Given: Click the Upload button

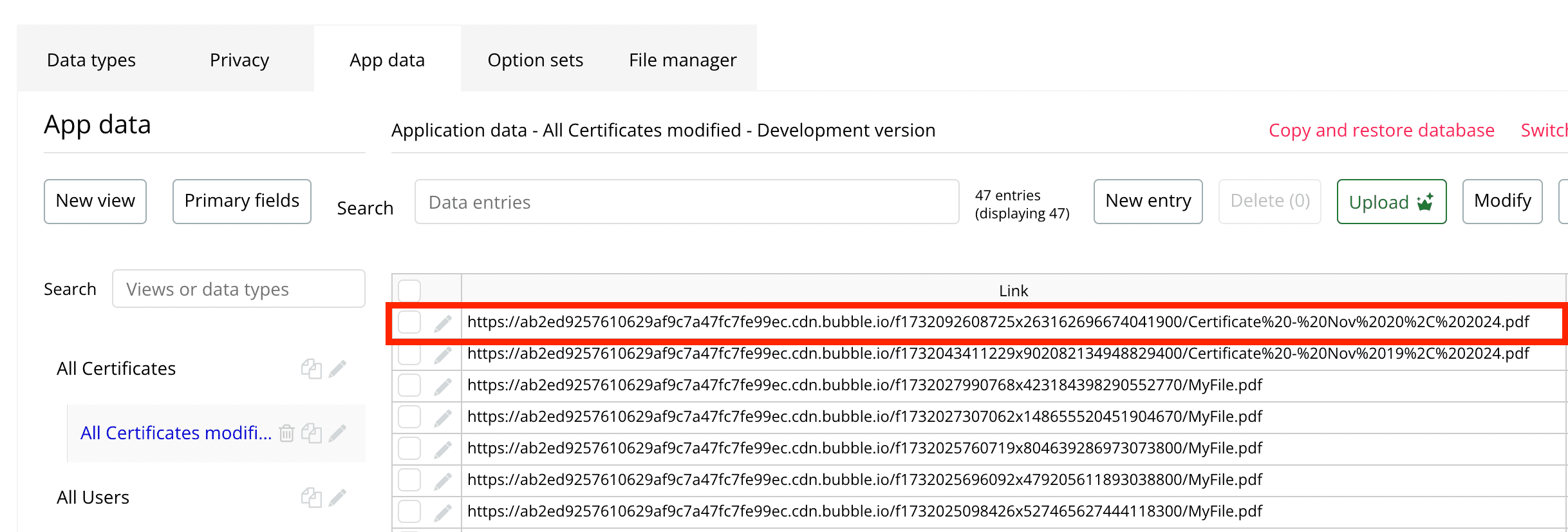Looking at the screenshot, I should pyautogui.click(x=1391, y=202).
